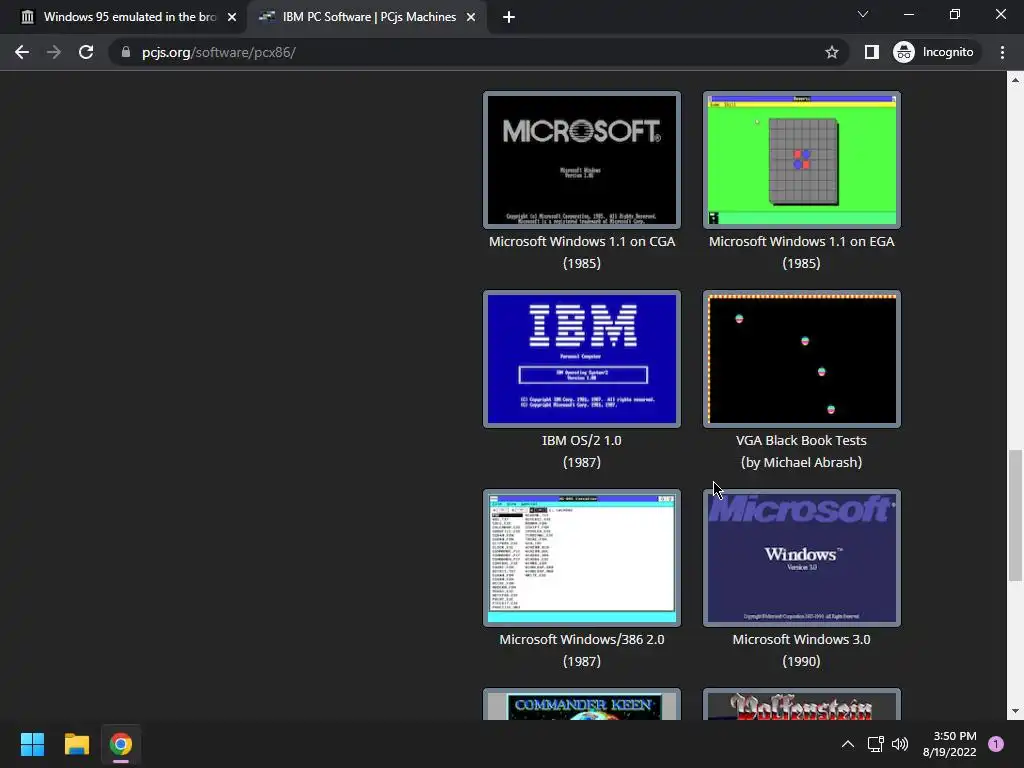1024x768 pixels.
Task: Open a new browser tab
Action: [x=509, y=17]
